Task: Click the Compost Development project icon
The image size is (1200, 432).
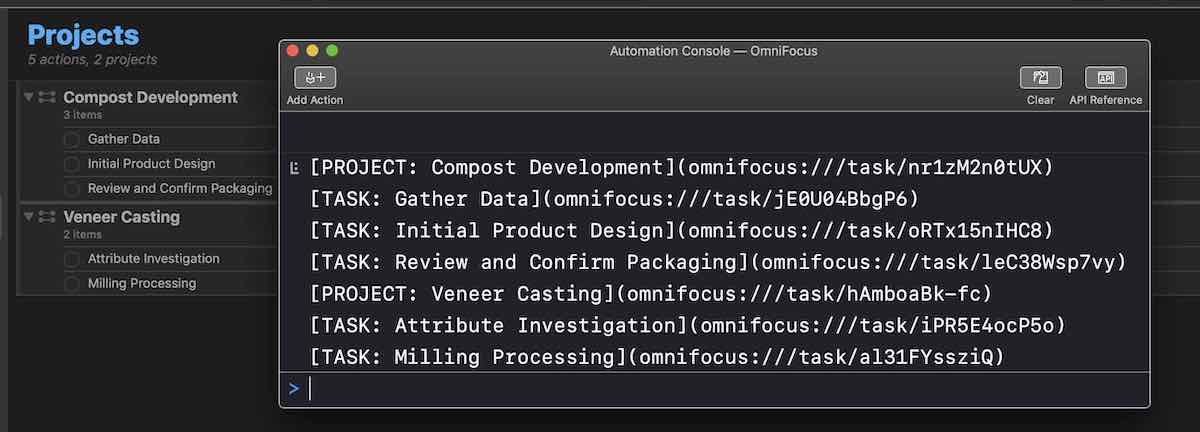Action: click(47, 98)
